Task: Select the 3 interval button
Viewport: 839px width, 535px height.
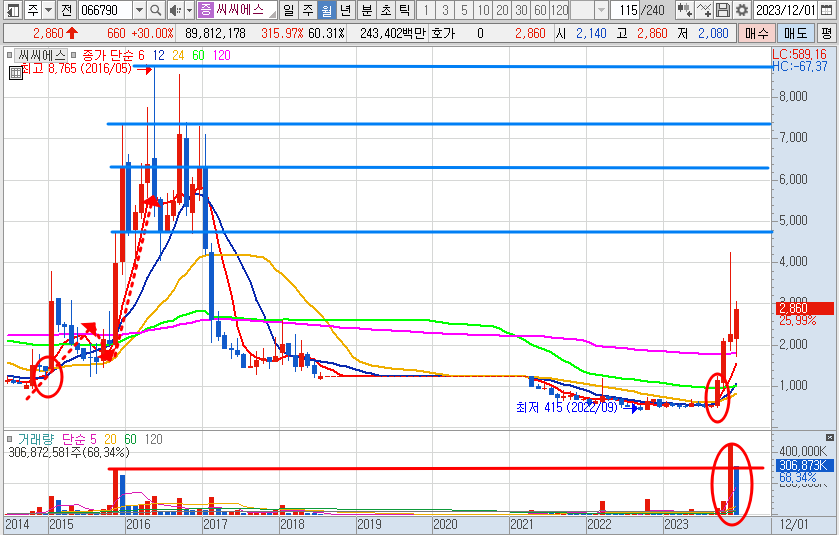Action: click(x=445, y=10)
